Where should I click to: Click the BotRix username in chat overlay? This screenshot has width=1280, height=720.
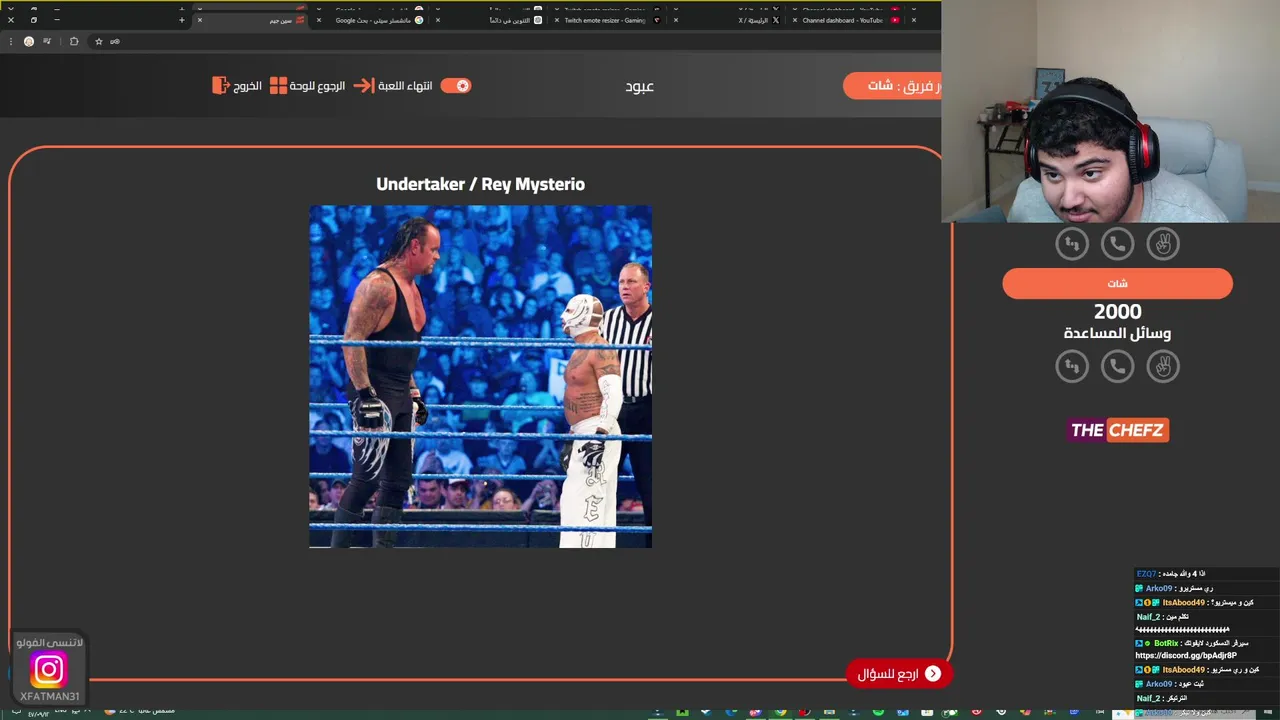tap(1166, 643)
